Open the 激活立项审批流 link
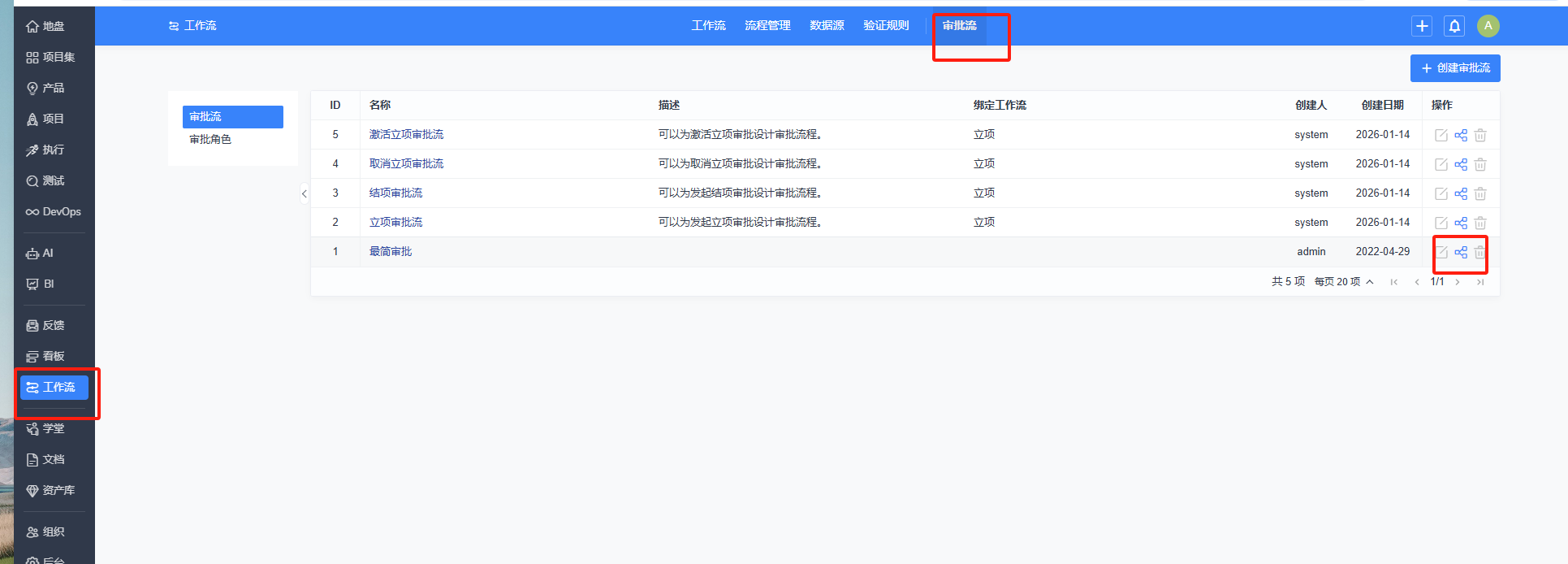Screen dimensions: 1568x564 point(406,135)
